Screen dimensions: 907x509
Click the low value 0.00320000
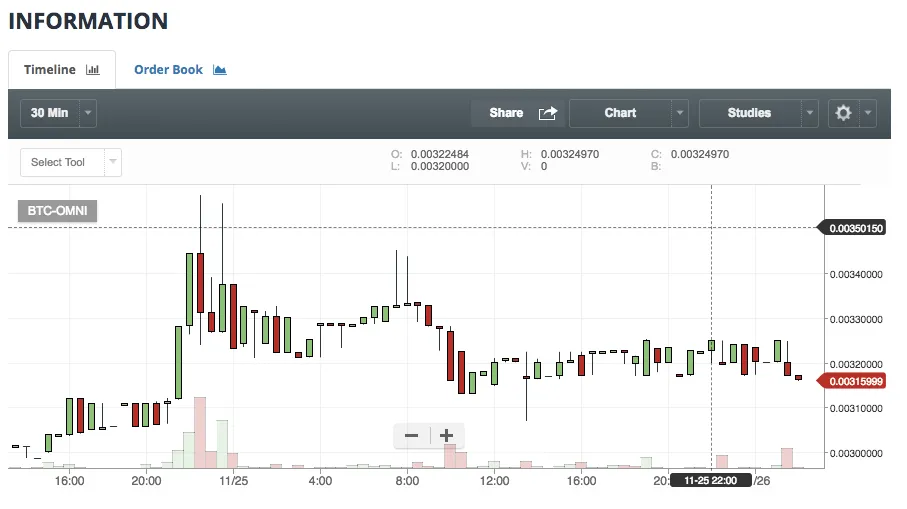(x=440, y=167)
